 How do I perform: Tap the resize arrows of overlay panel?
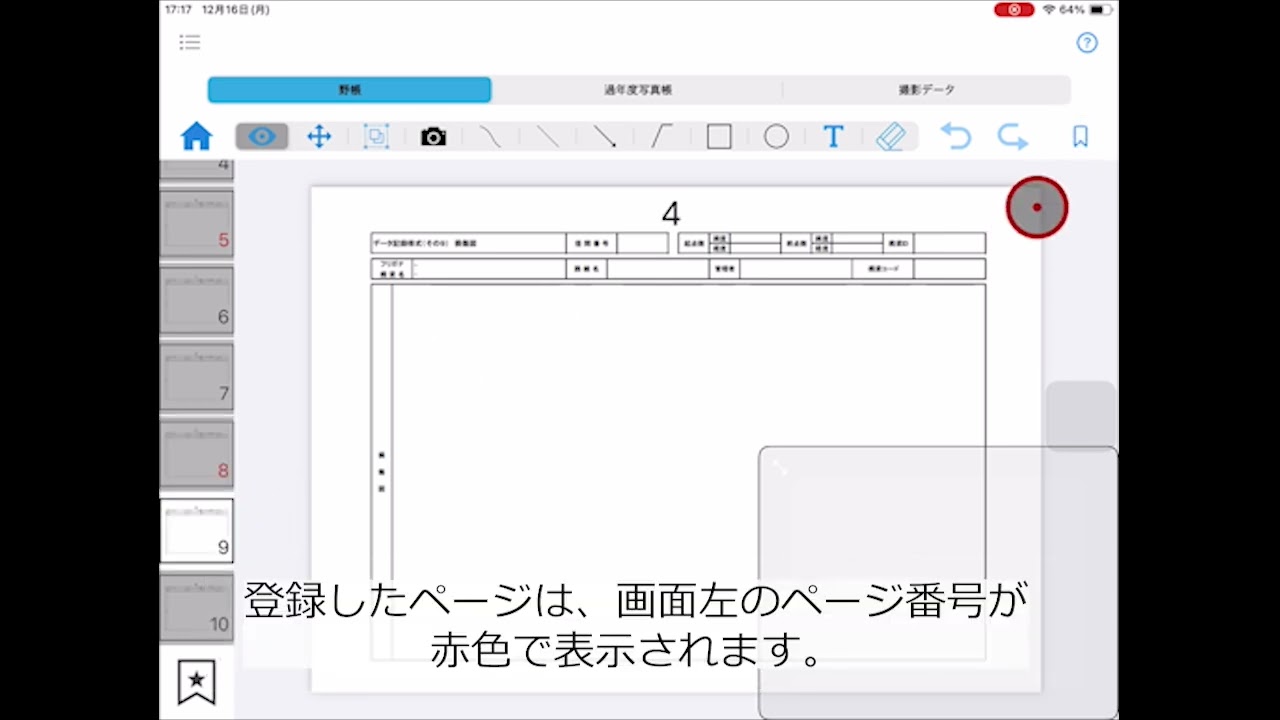[x=780, y=467]
